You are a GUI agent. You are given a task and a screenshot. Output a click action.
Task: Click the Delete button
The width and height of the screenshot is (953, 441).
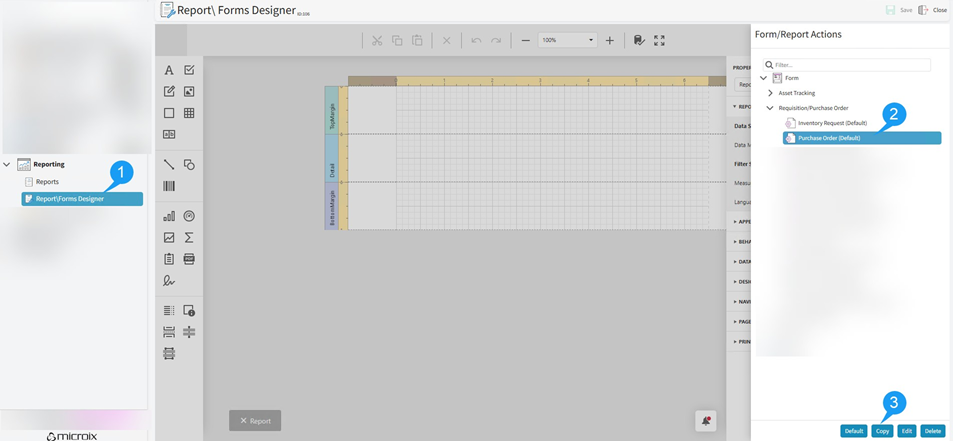click(x=932, y=431)
